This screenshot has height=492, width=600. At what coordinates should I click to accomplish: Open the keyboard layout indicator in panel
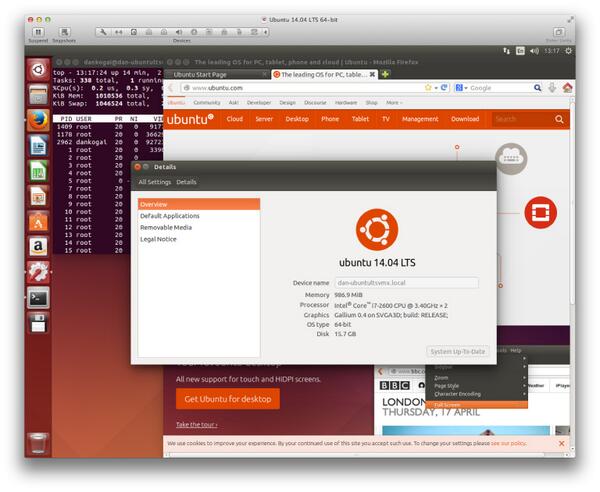(x=520, y=51)
